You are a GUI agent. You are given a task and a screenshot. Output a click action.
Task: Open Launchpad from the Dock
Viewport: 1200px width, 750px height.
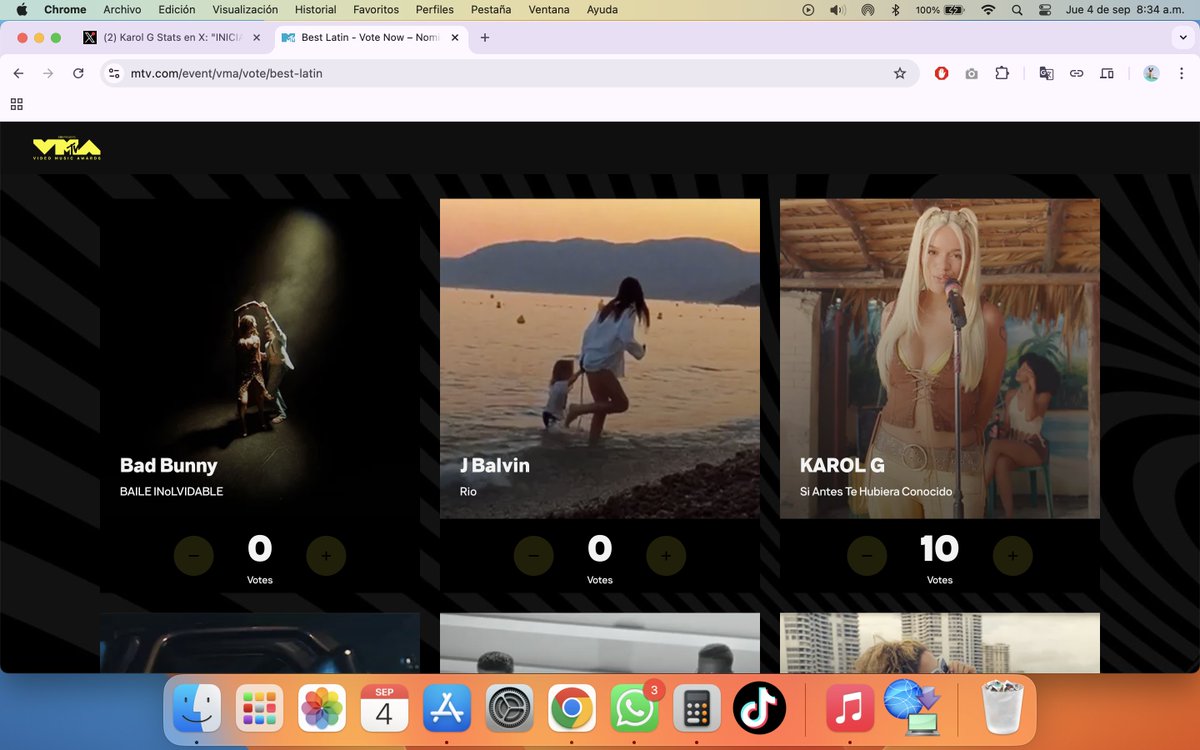259,709
